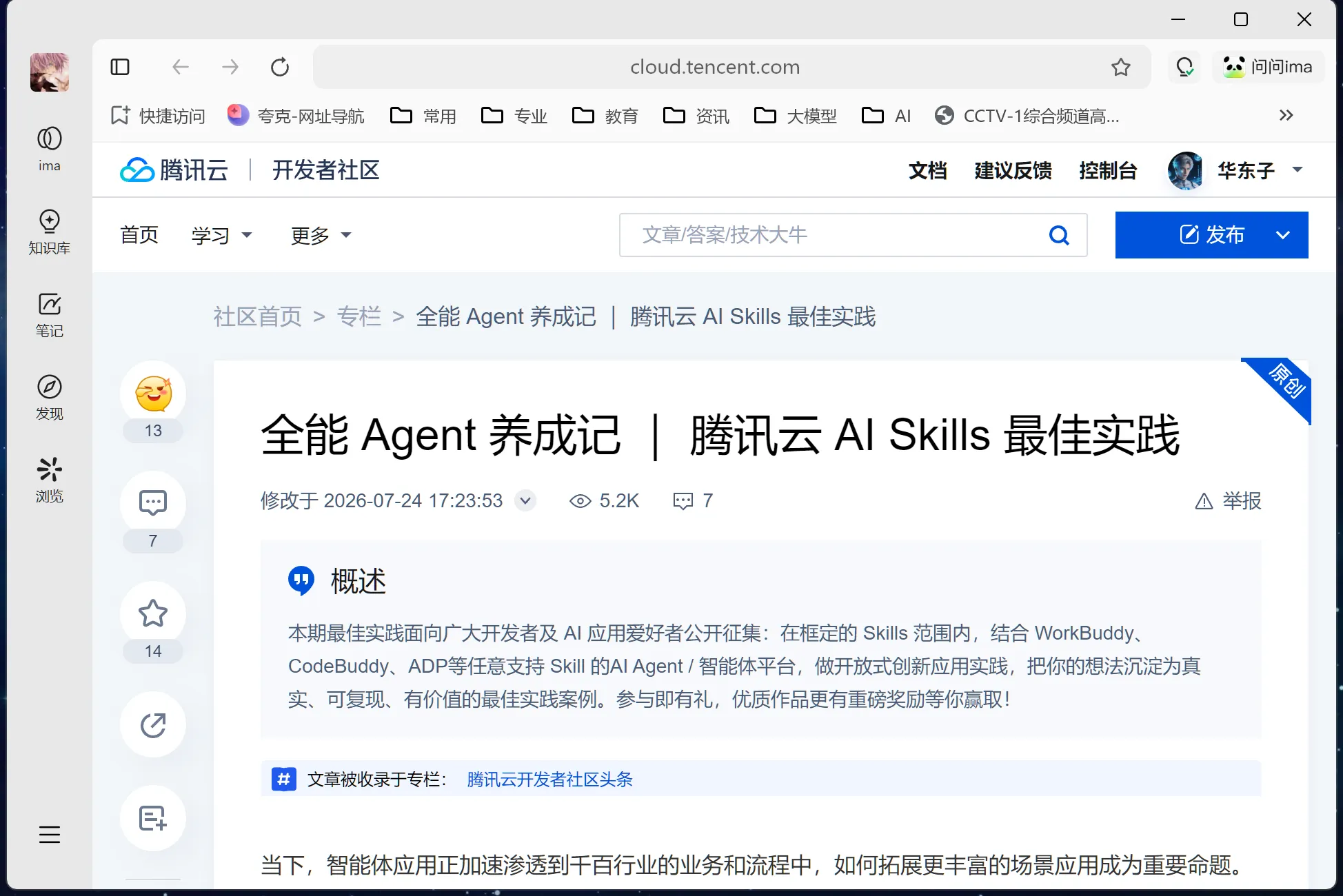Open the 常用 bookmark folder
Viewport: 1343px width, 896px height.
tap(423, 116)
